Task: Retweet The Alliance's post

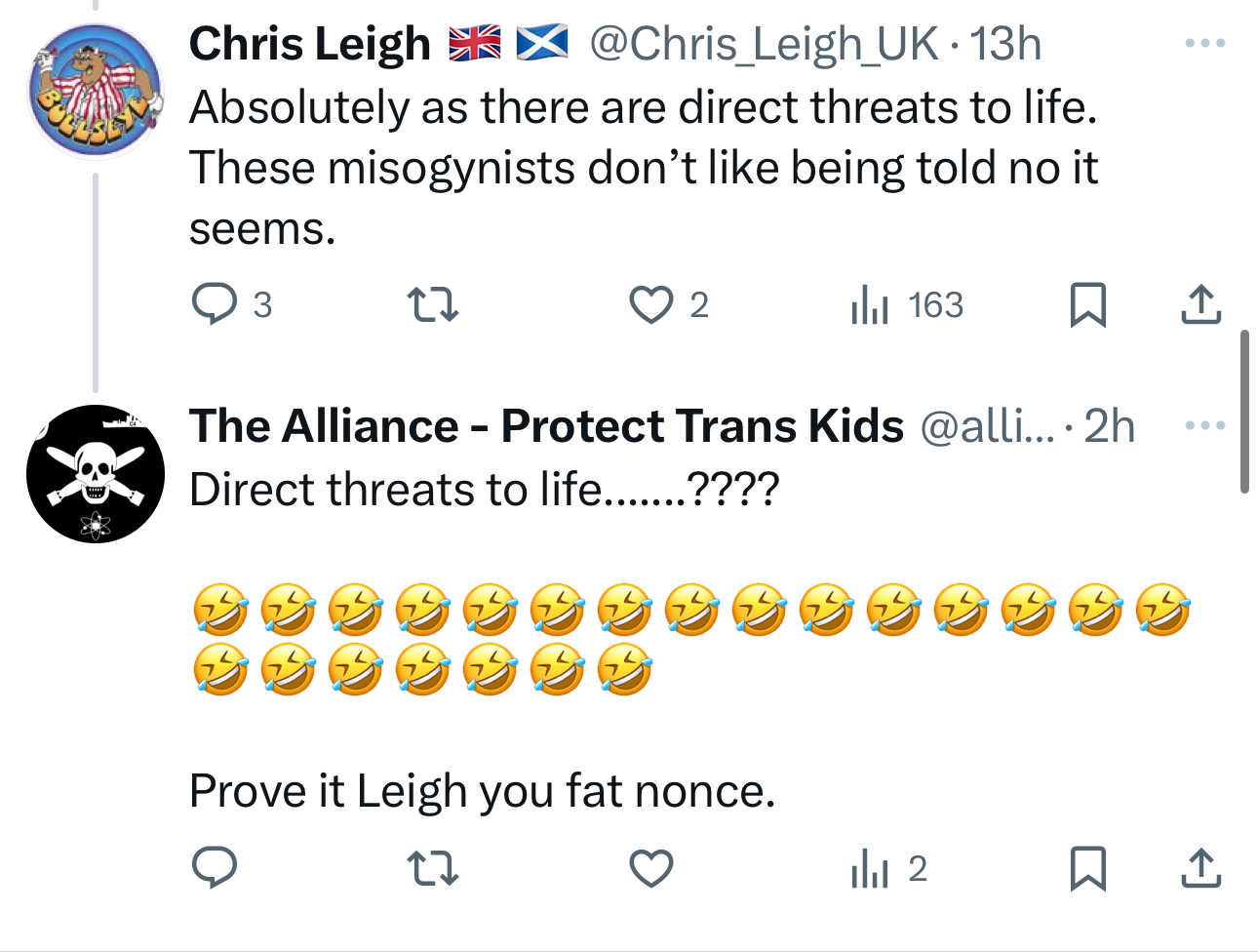Action: 432,868
